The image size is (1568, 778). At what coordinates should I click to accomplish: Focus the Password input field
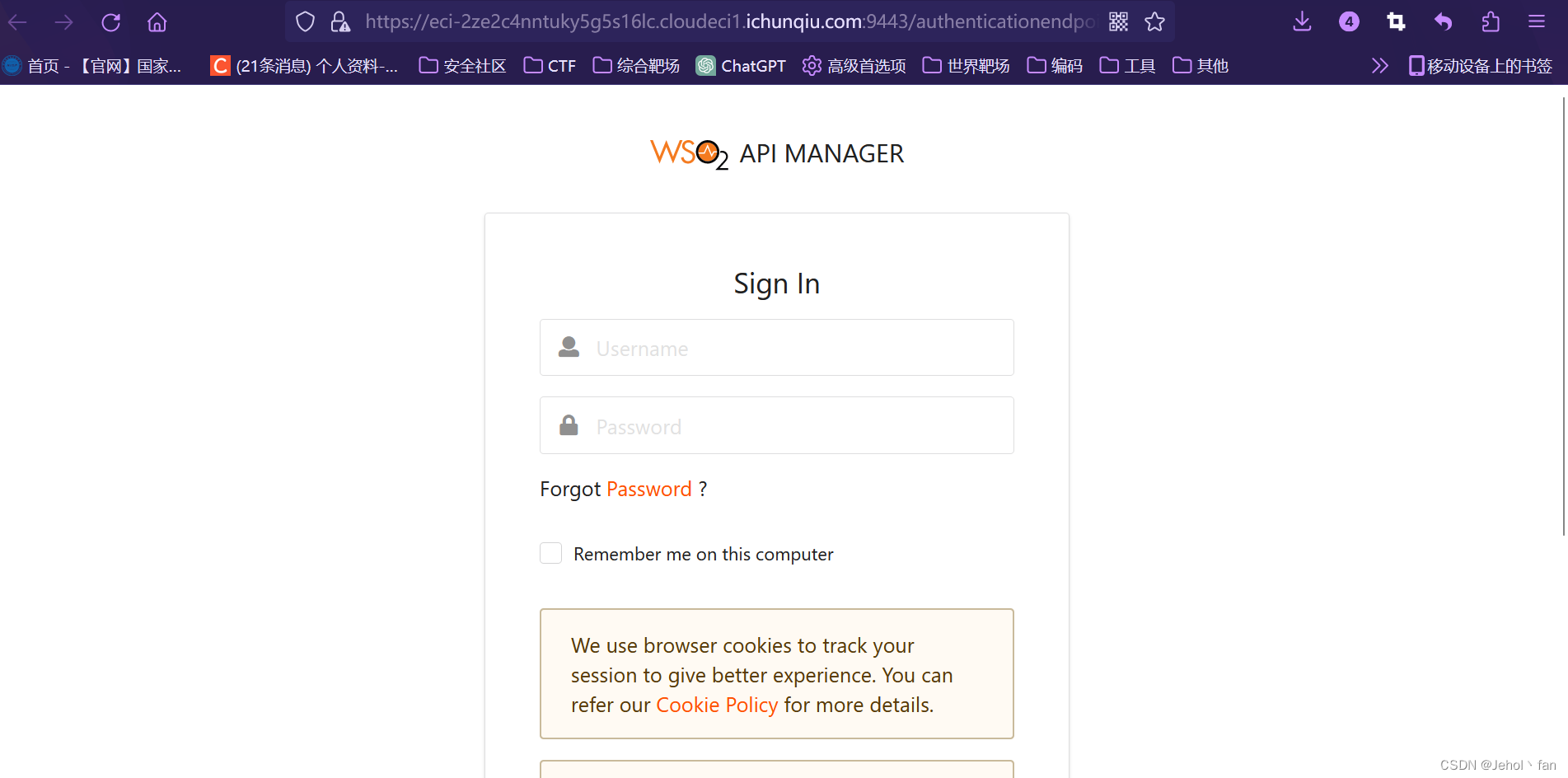coord(776,425)
